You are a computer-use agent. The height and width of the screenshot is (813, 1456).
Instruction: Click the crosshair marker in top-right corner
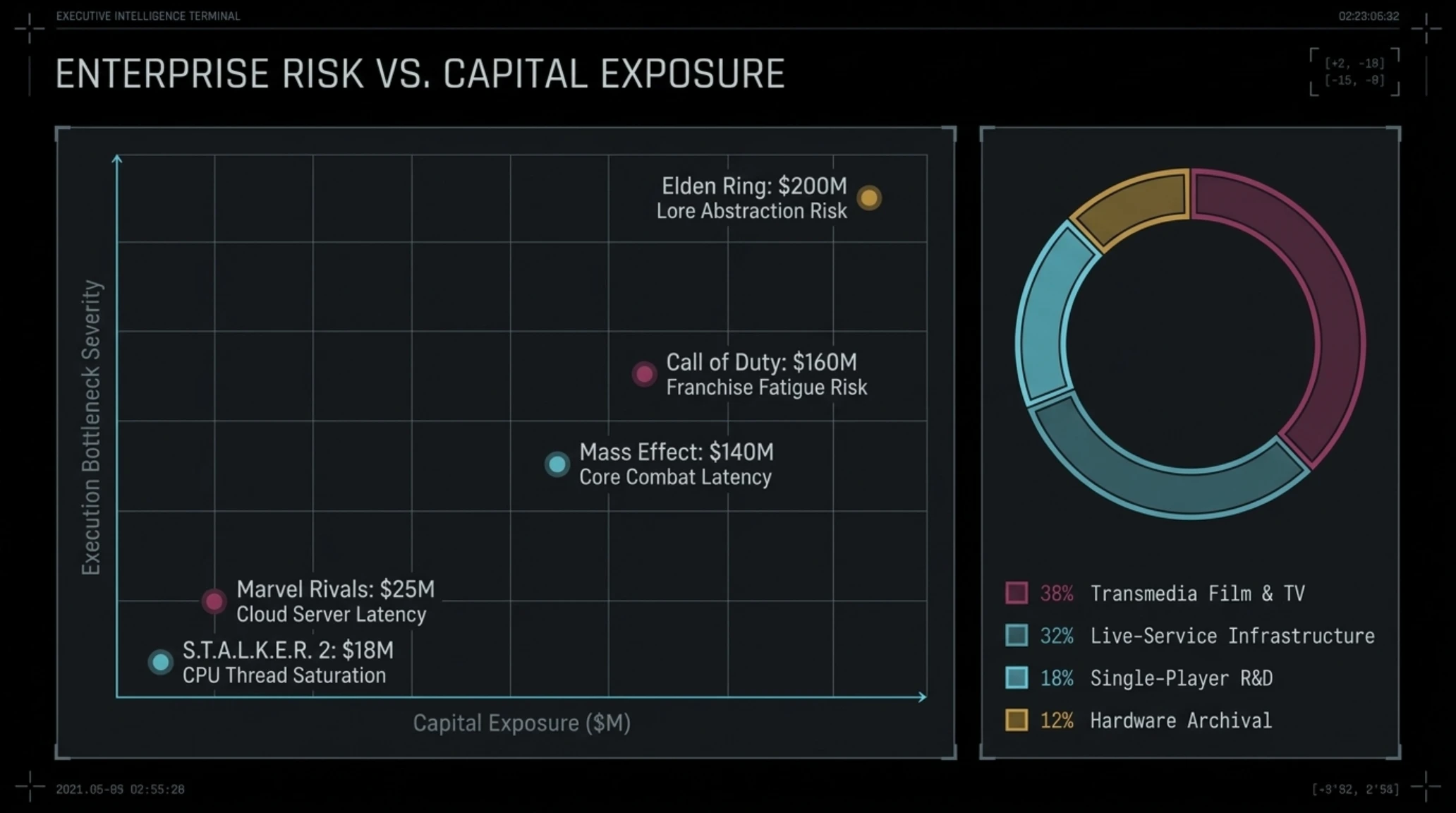pos(1426,28)
